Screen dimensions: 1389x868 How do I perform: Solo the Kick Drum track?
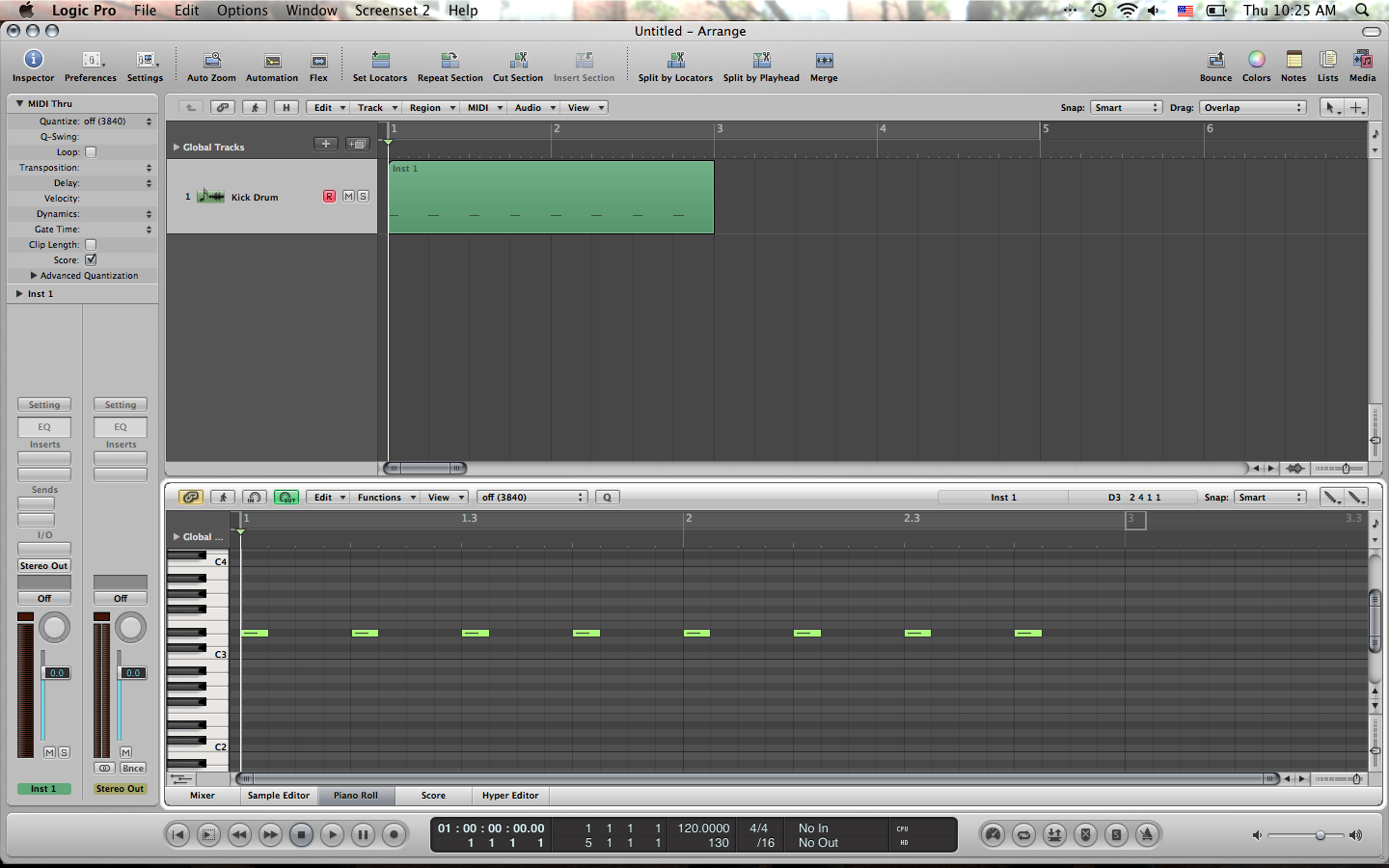pos(363,197)
